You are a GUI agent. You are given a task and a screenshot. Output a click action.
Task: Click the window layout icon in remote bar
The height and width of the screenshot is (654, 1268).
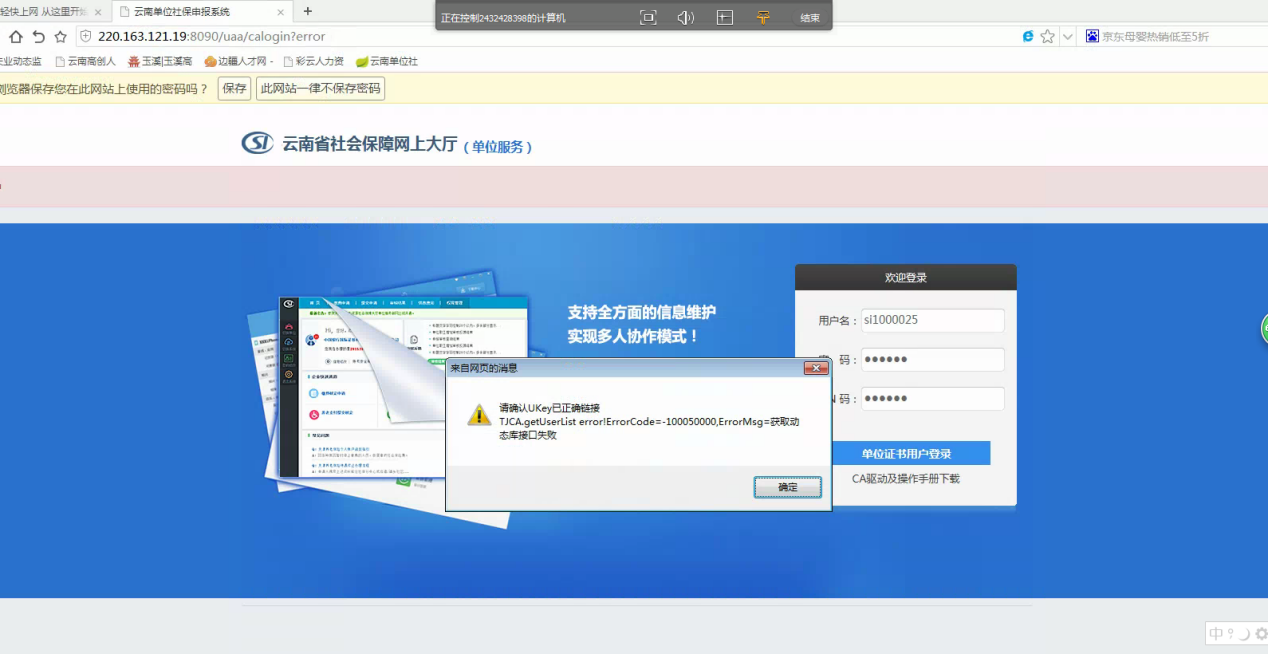pyautogui.click(x=725, y=18)
